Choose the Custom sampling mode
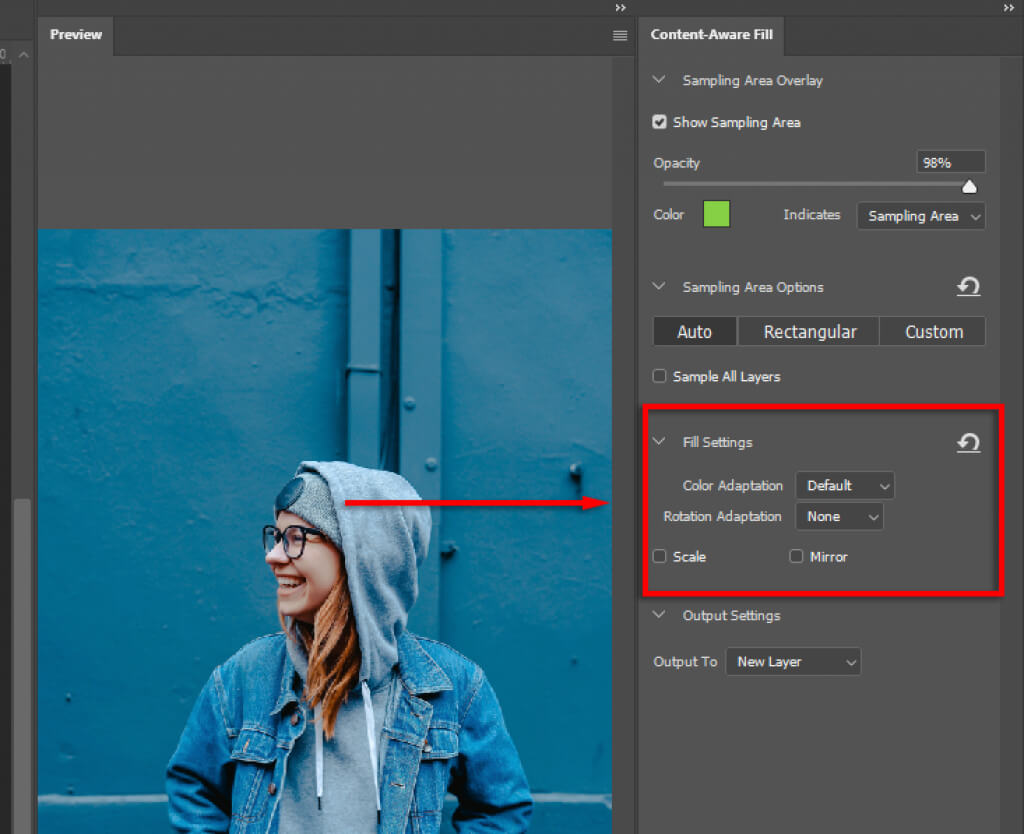This screenshot has width=1024, height=834. pyautogui.click(x=933, y=332)
